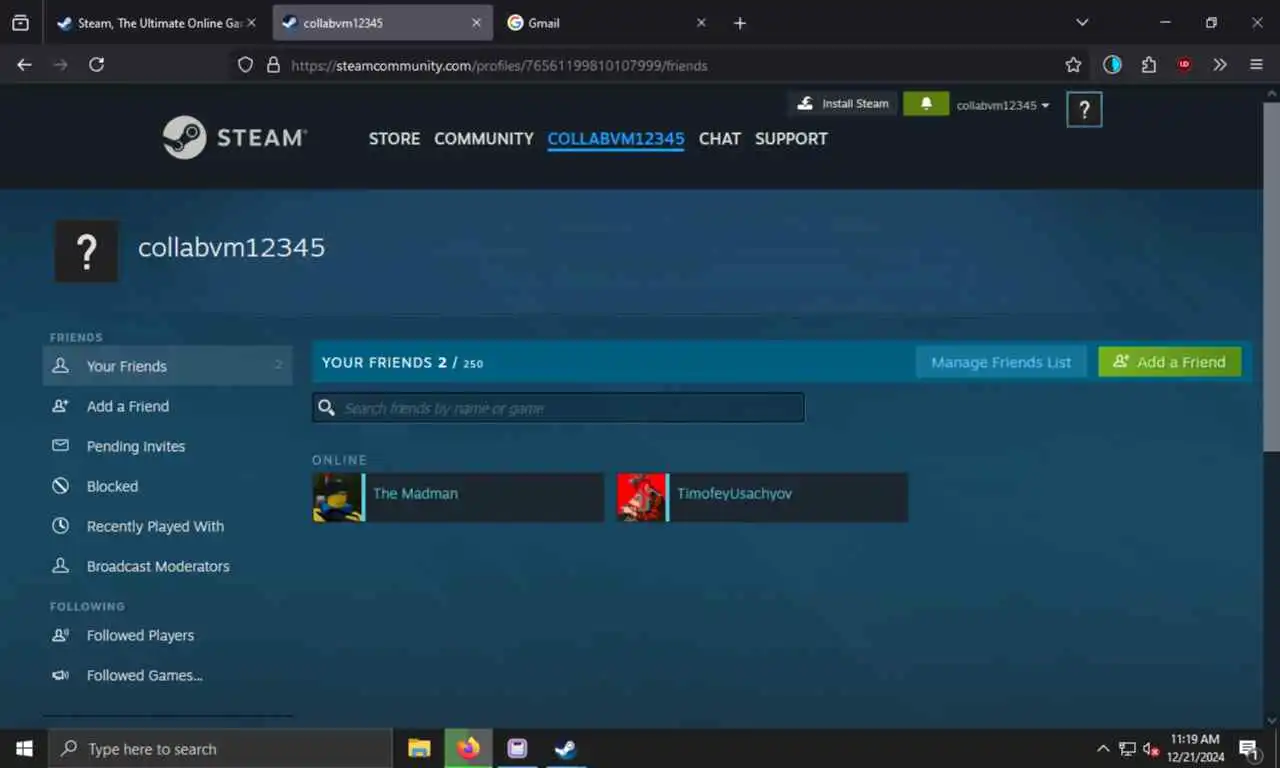Click the purple app icon in taskbar
This screenshot has width=1280, height=768.
pyautogui.click(x=517, y=748)
